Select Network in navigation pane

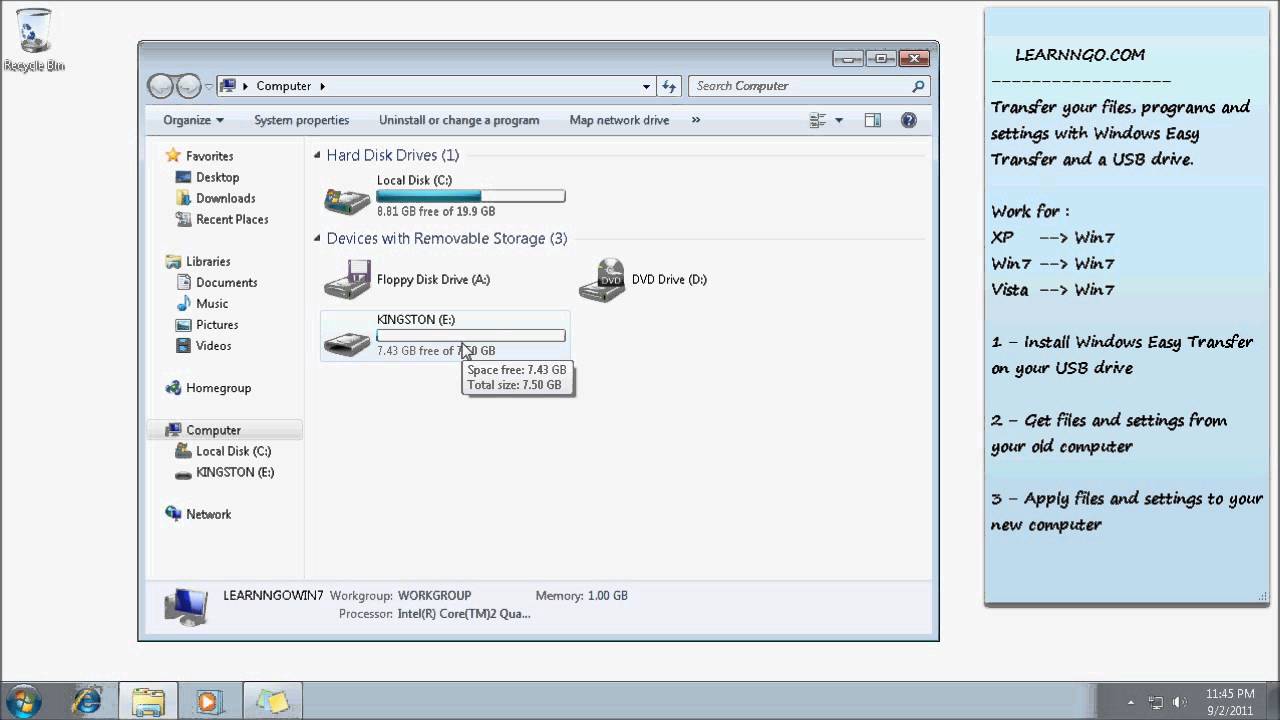tap(198, 514)
